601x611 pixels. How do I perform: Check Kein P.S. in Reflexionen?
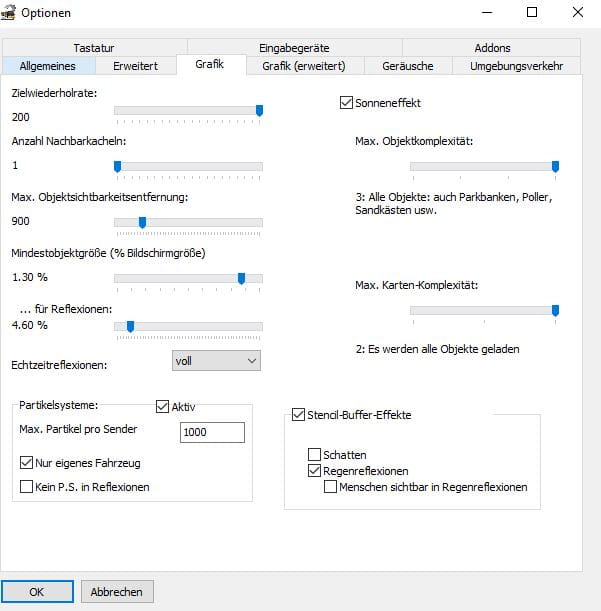[27, 487]
